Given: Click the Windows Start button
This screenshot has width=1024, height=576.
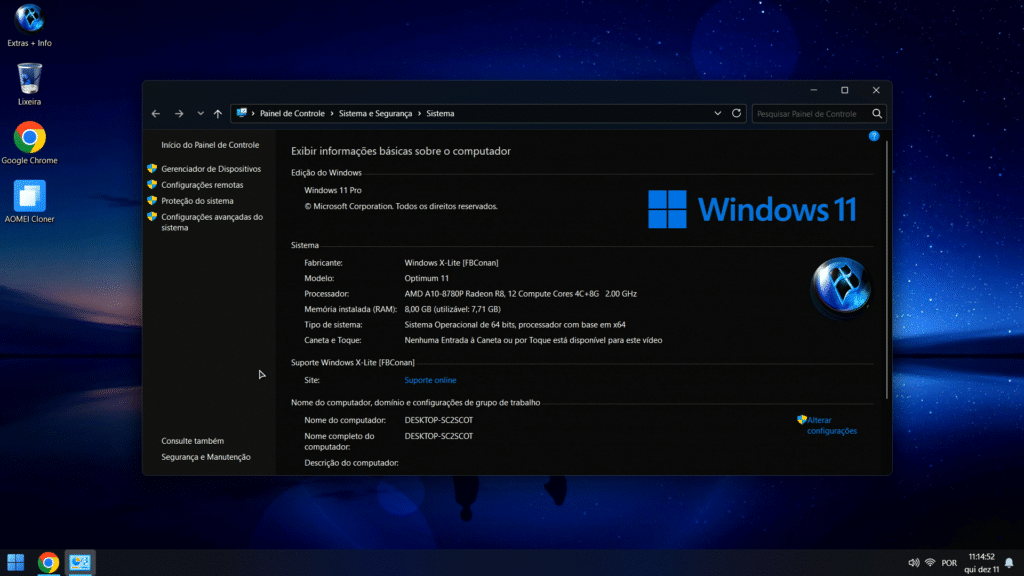Looking at the screenshot, I should 16,562.
